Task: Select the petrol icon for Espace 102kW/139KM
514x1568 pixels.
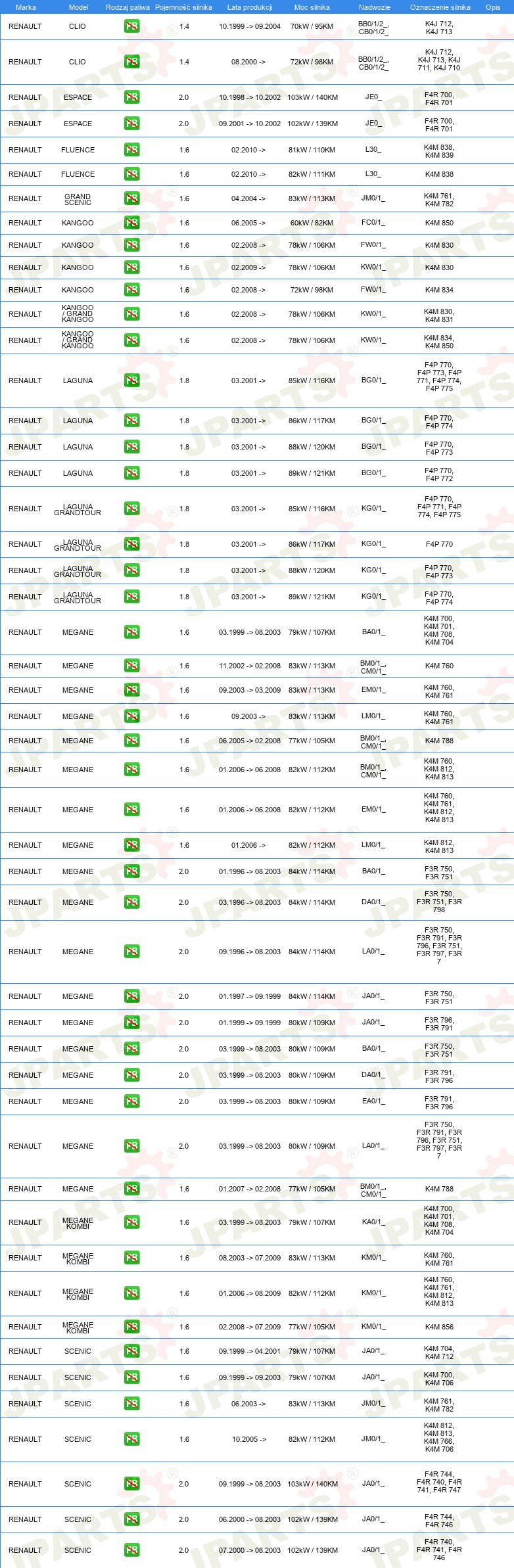Action: [132, 124]
